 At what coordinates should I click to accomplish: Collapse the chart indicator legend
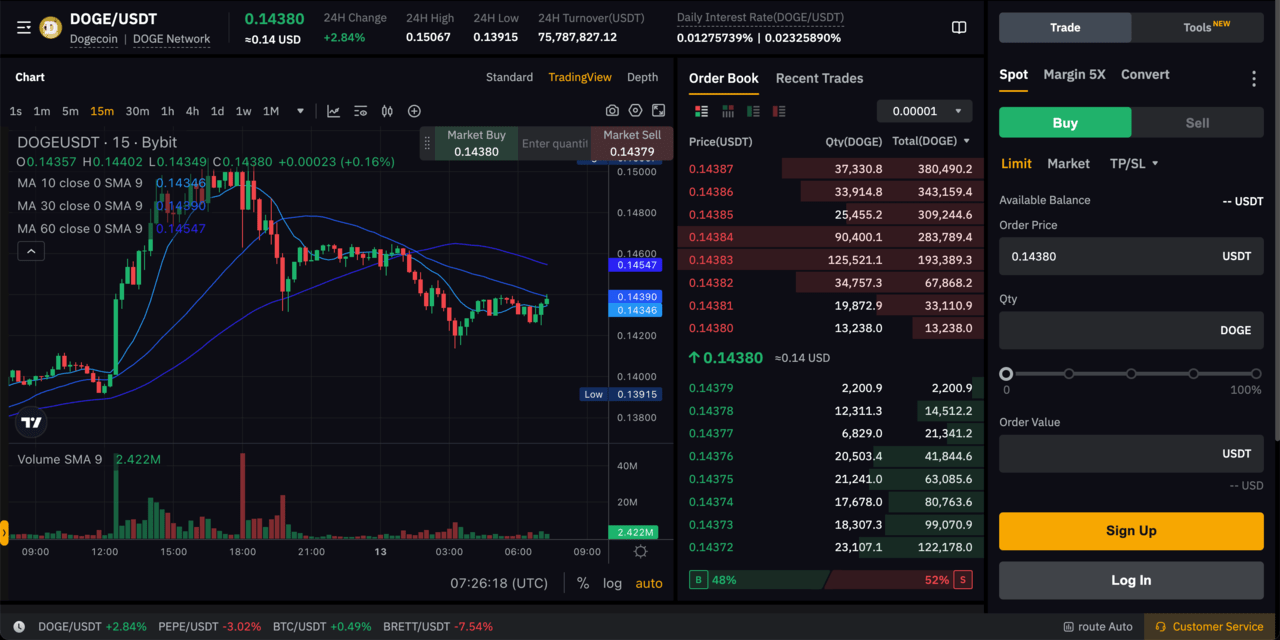(x=31, y=252)
